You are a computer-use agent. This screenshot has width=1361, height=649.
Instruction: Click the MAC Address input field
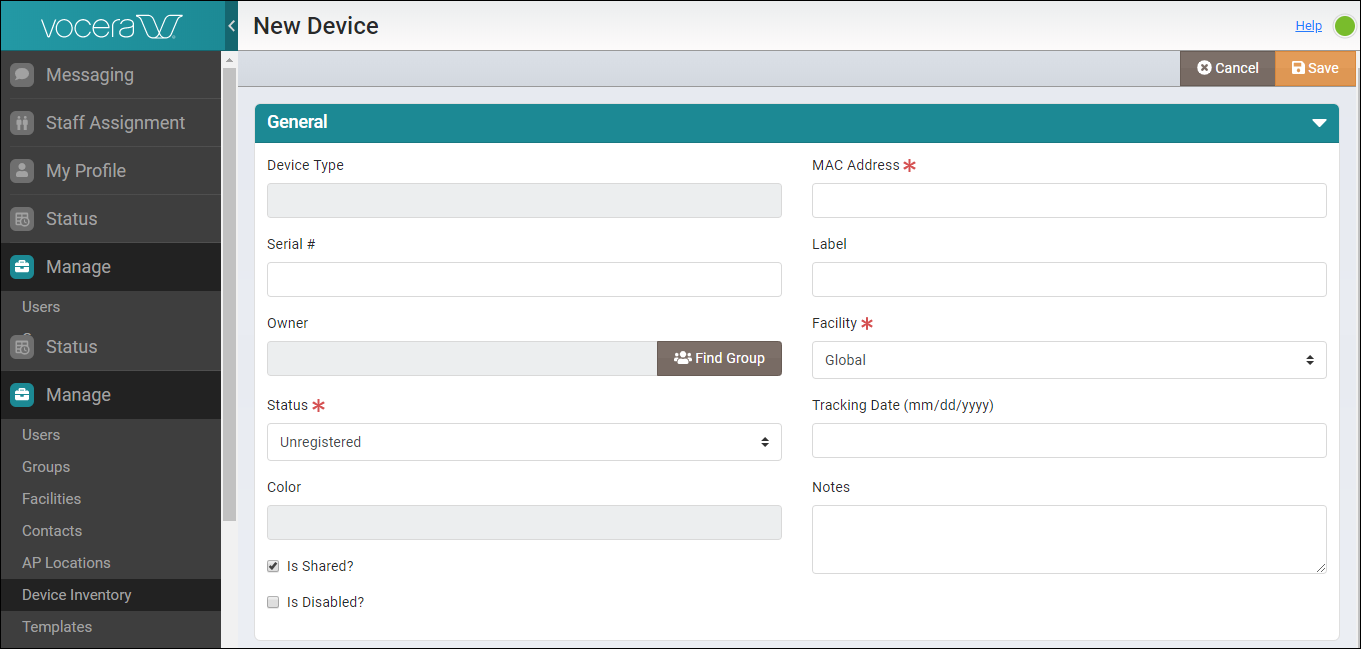pos(1068,201)
